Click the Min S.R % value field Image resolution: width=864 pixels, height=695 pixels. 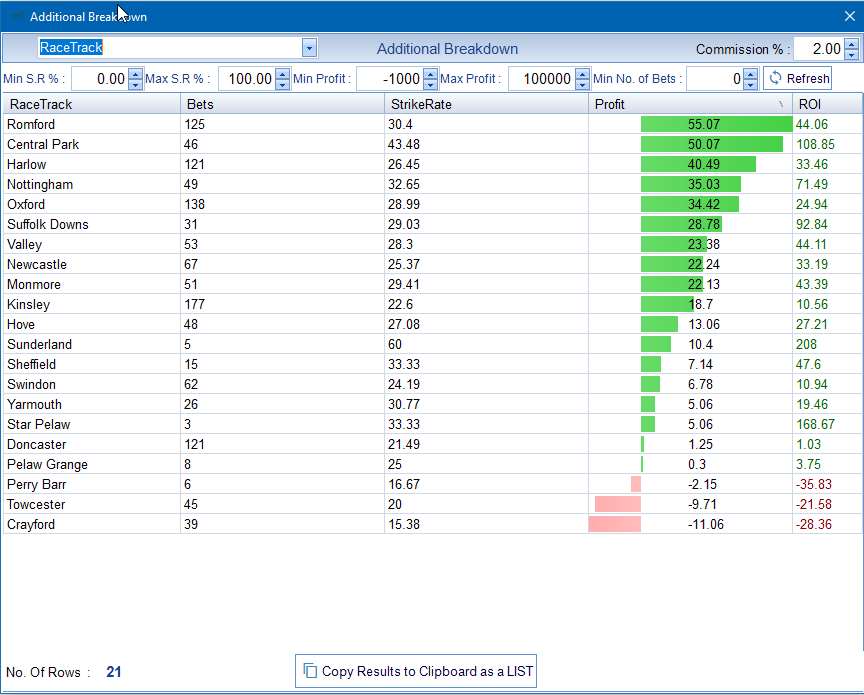point(100,79)
